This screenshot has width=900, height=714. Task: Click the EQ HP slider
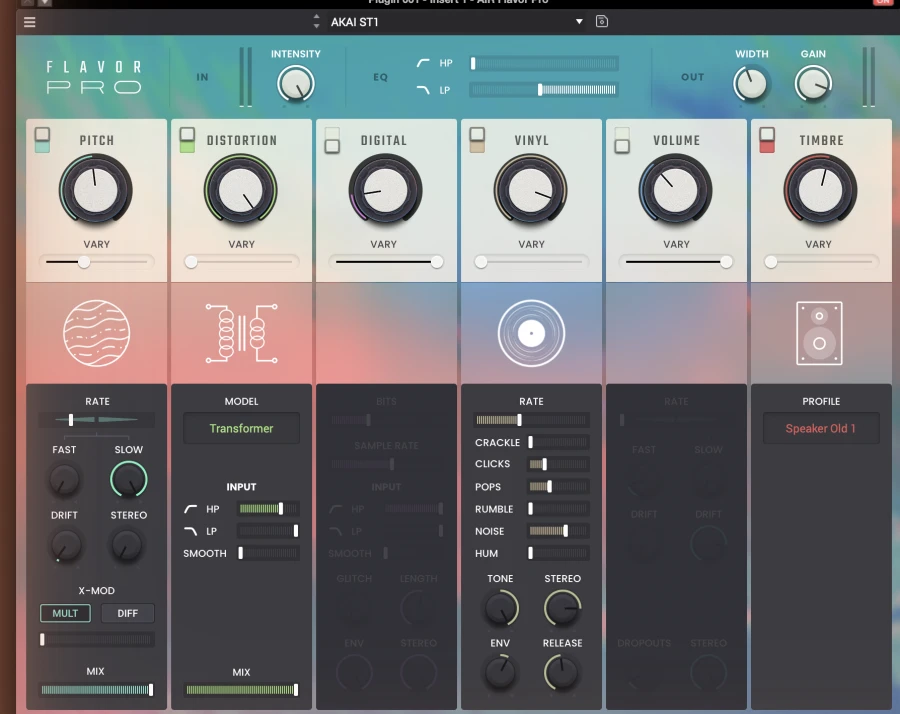click(x=544, y=63)
